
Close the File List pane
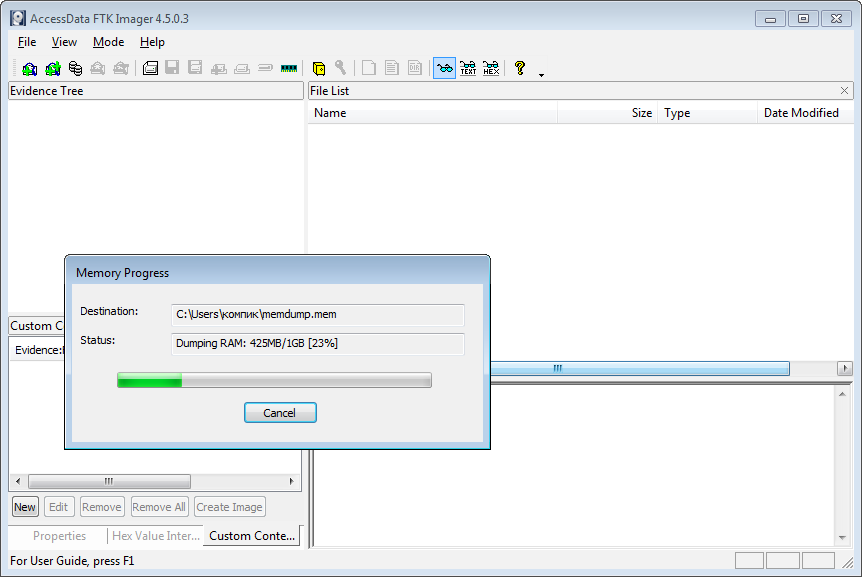844,91
